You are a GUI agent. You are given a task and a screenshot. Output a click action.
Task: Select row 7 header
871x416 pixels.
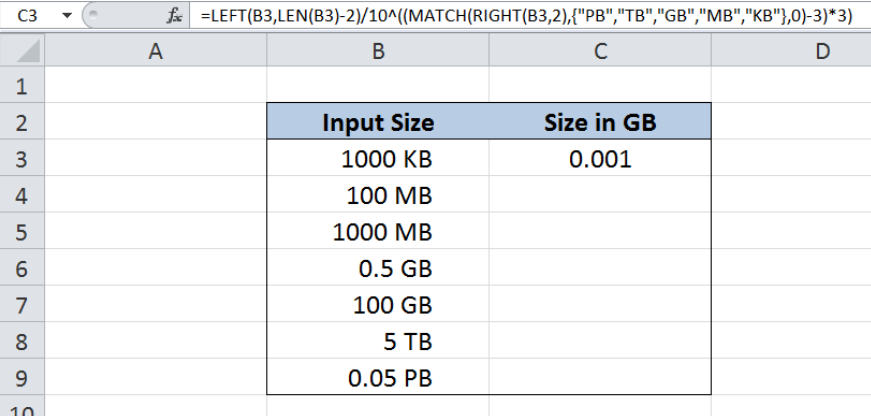[22, 304]
